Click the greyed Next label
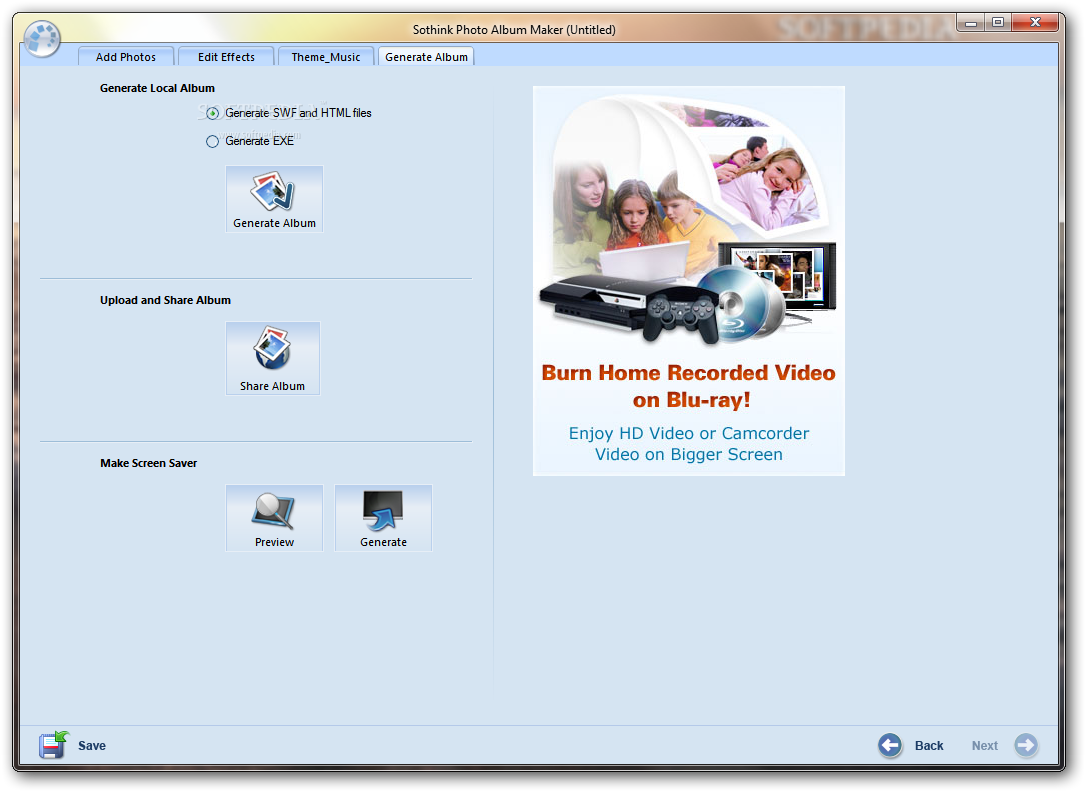This screenshot has width=1086, height=792. [x=984, y=746]
